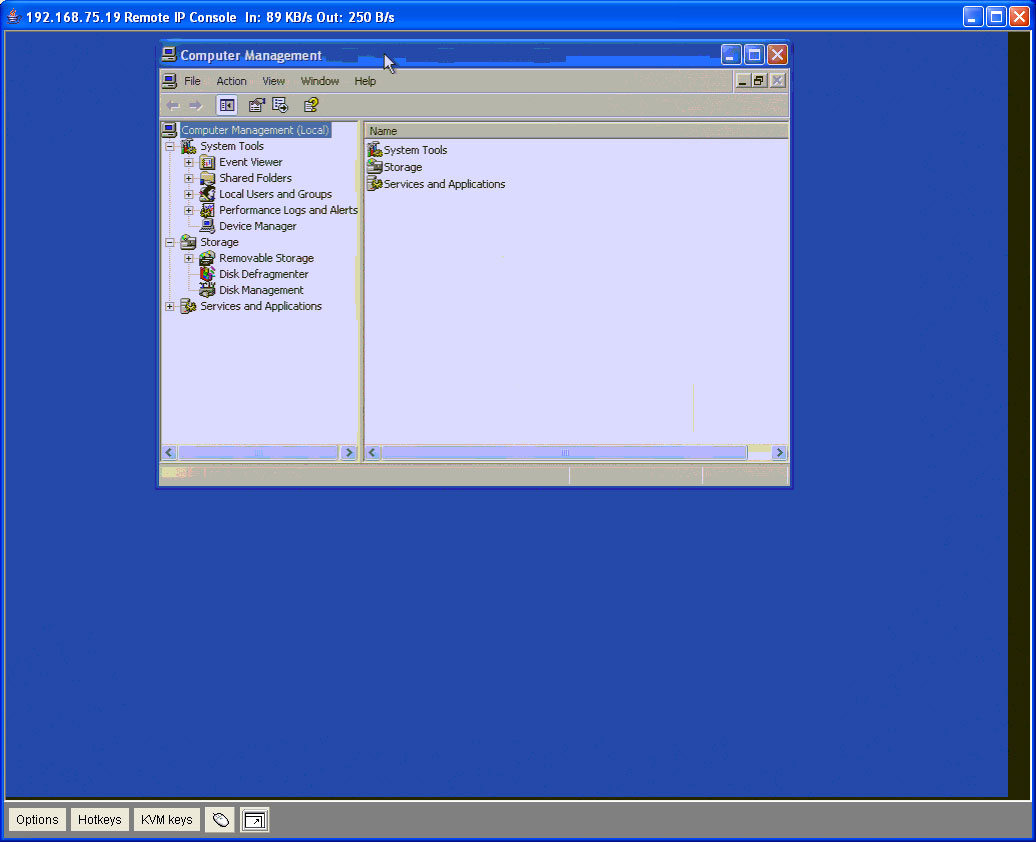Toggle the Show/Hide Console Tree toolbar icon

pyautogui.click(x=227, y=105)
